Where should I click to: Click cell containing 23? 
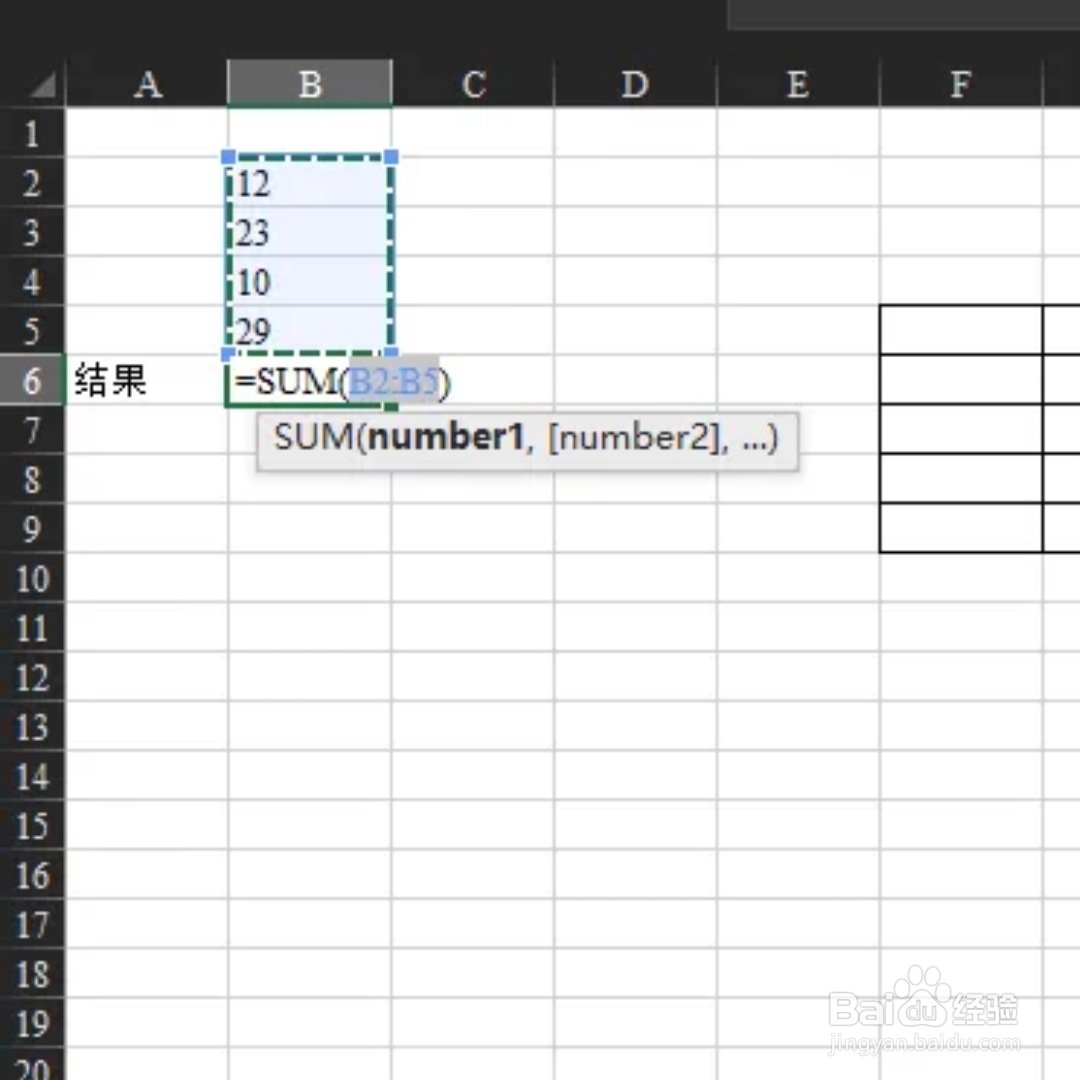point(309,232)
